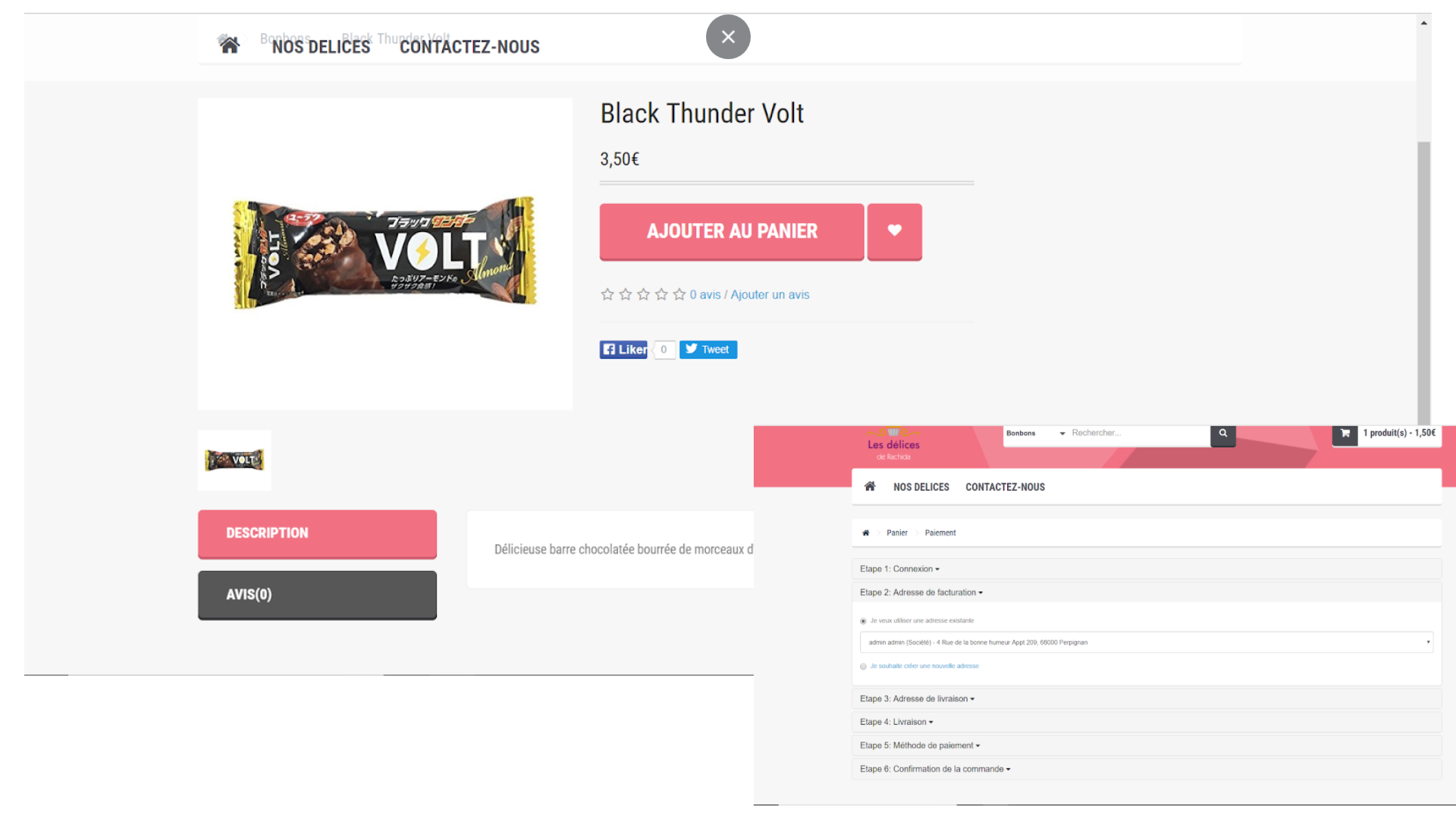The height and width of the screenshot is (819, 1456).
Task: Rate product with the first star
Action: pyautogui.click(x=607, y=294)
